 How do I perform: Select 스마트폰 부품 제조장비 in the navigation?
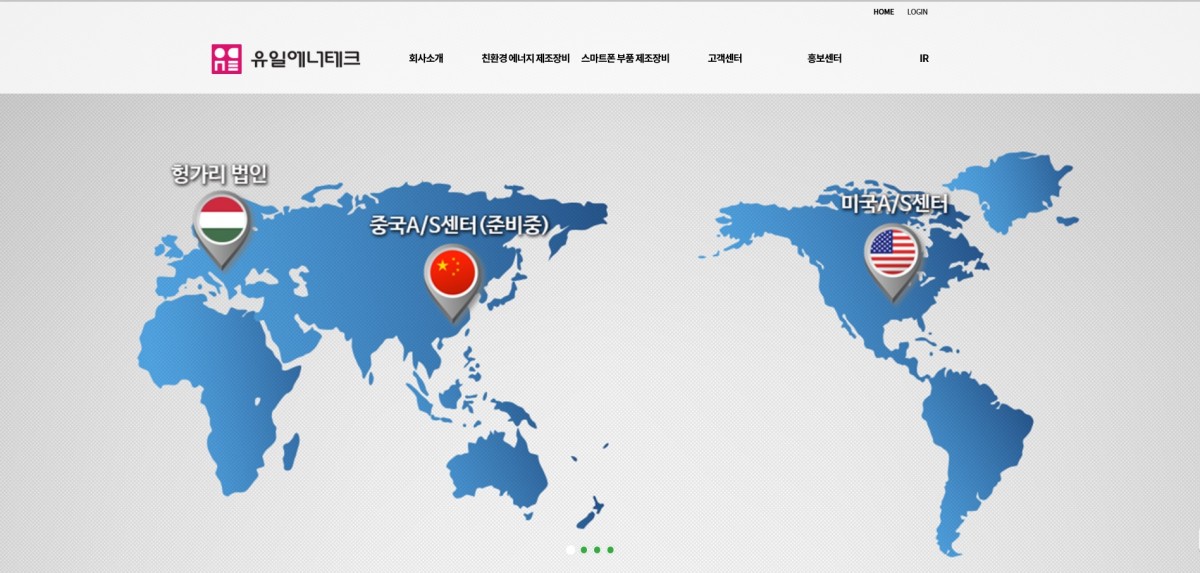[x=625, y=59]
